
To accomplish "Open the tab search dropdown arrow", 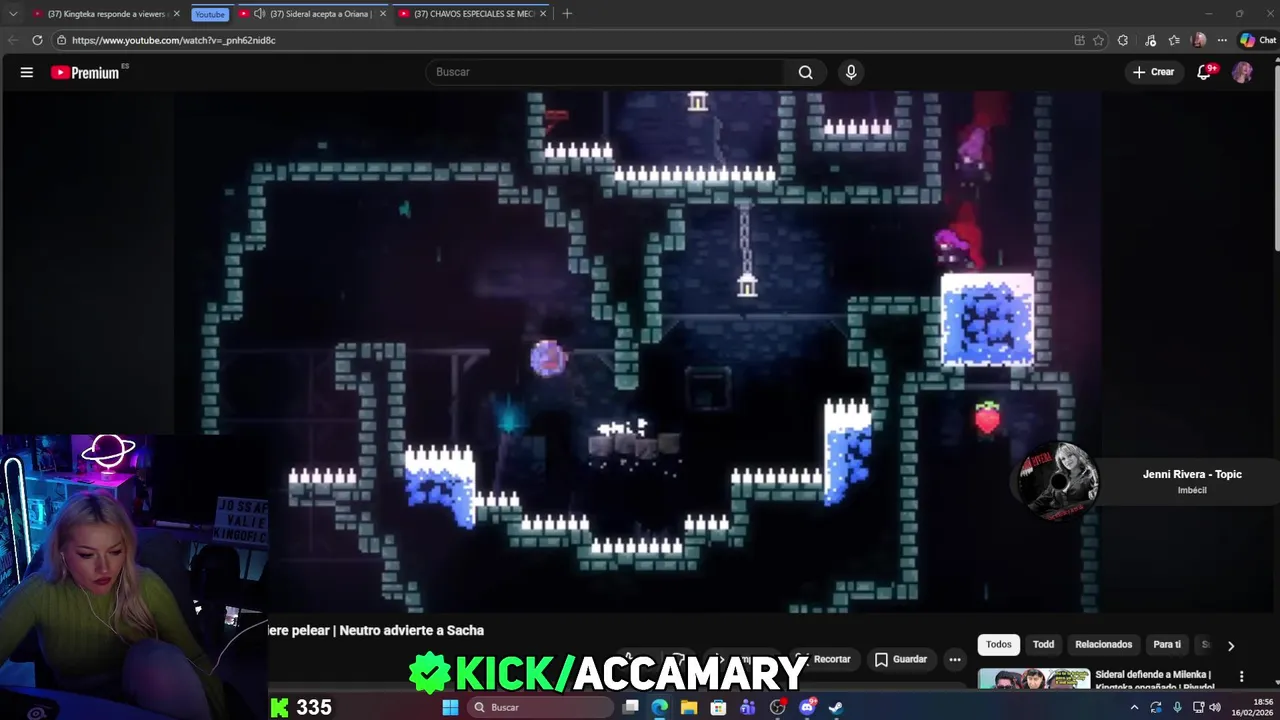I will 13,14.
